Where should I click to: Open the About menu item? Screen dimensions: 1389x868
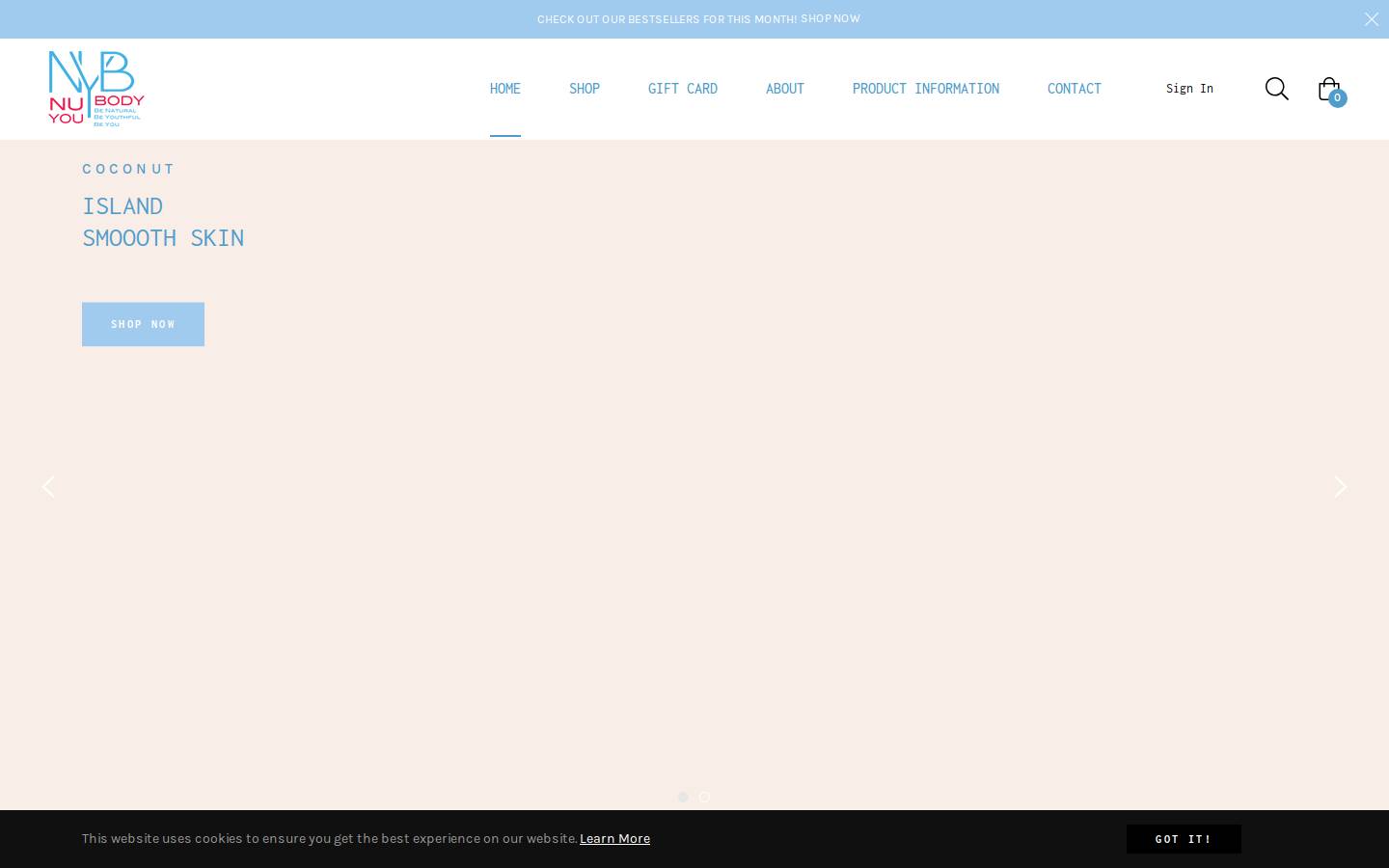(785, 88)
